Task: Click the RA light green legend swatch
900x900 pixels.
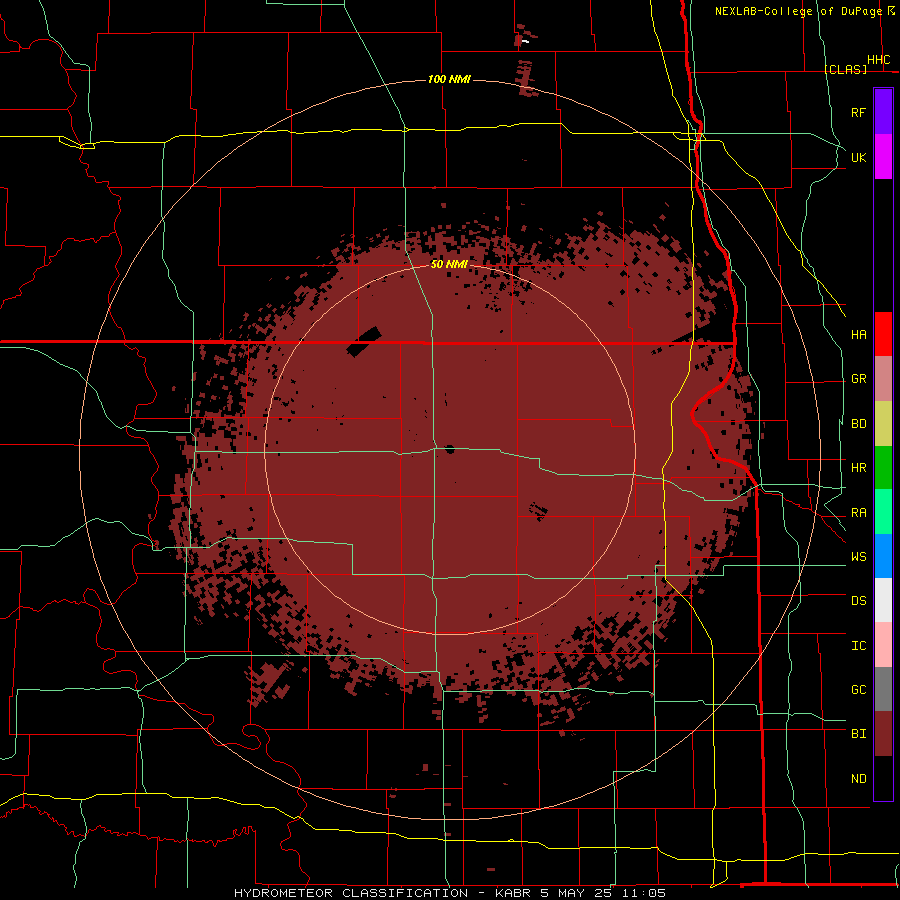Action: 883,512
